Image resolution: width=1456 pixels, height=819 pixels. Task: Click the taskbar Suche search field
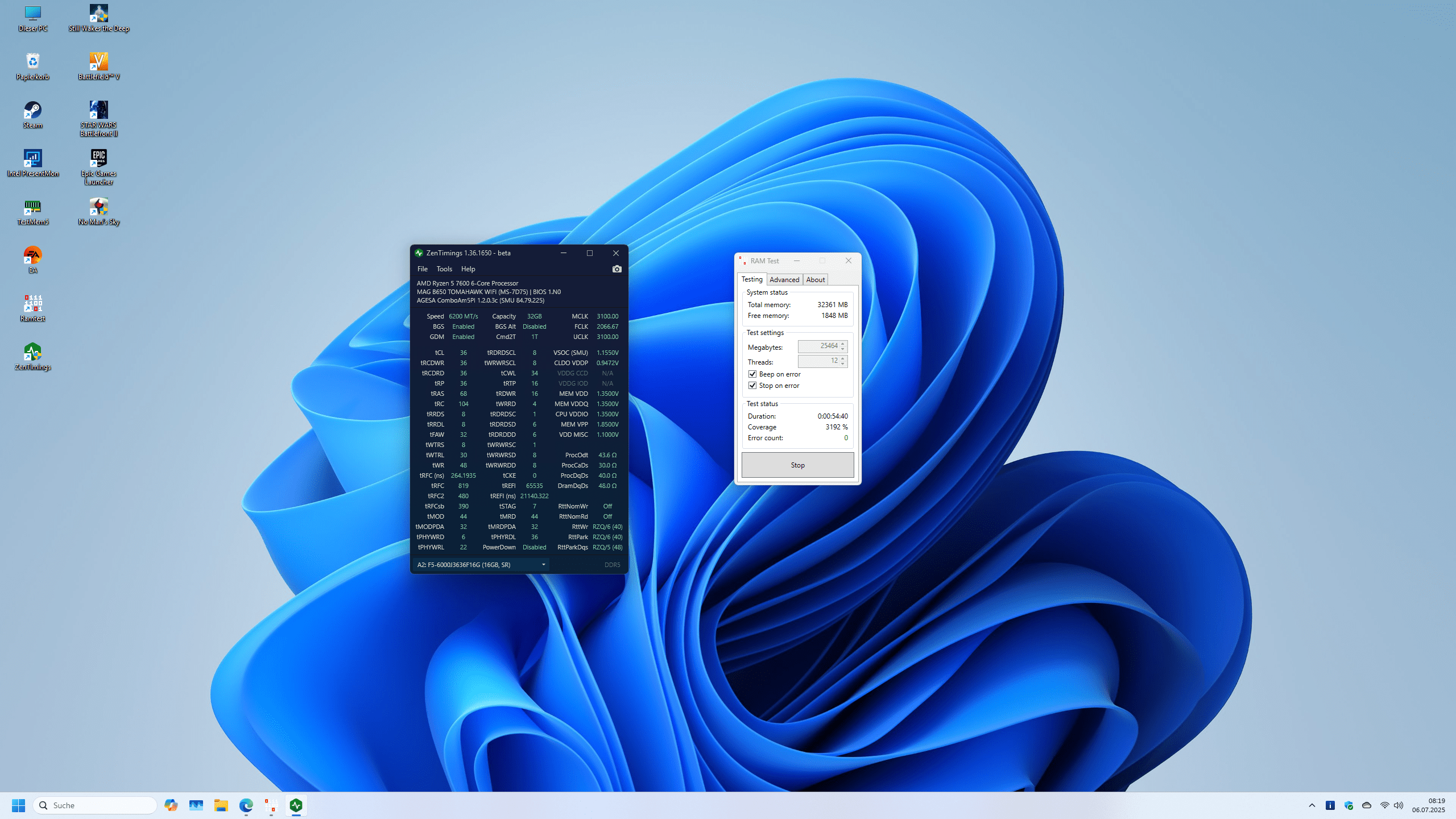(x=96, y=805)
